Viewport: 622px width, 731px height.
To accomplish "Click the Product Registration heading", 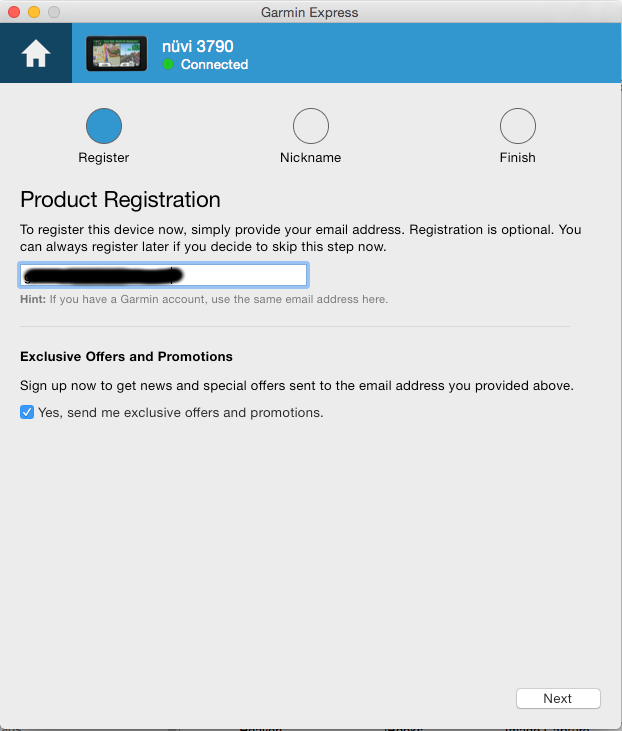I will point(120,200).
